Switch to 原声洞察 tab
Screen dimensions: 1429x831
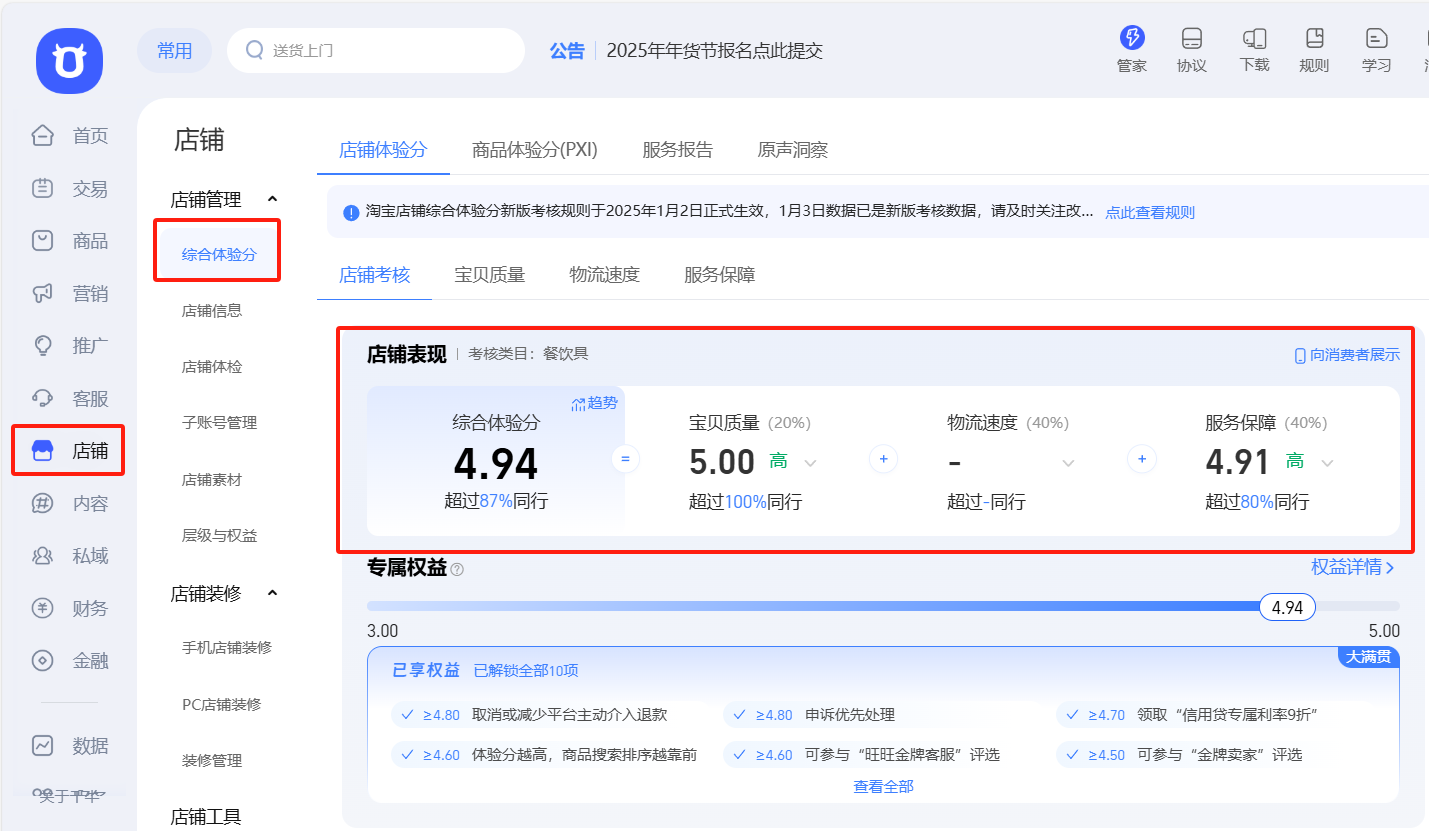(x=793, y=150)
